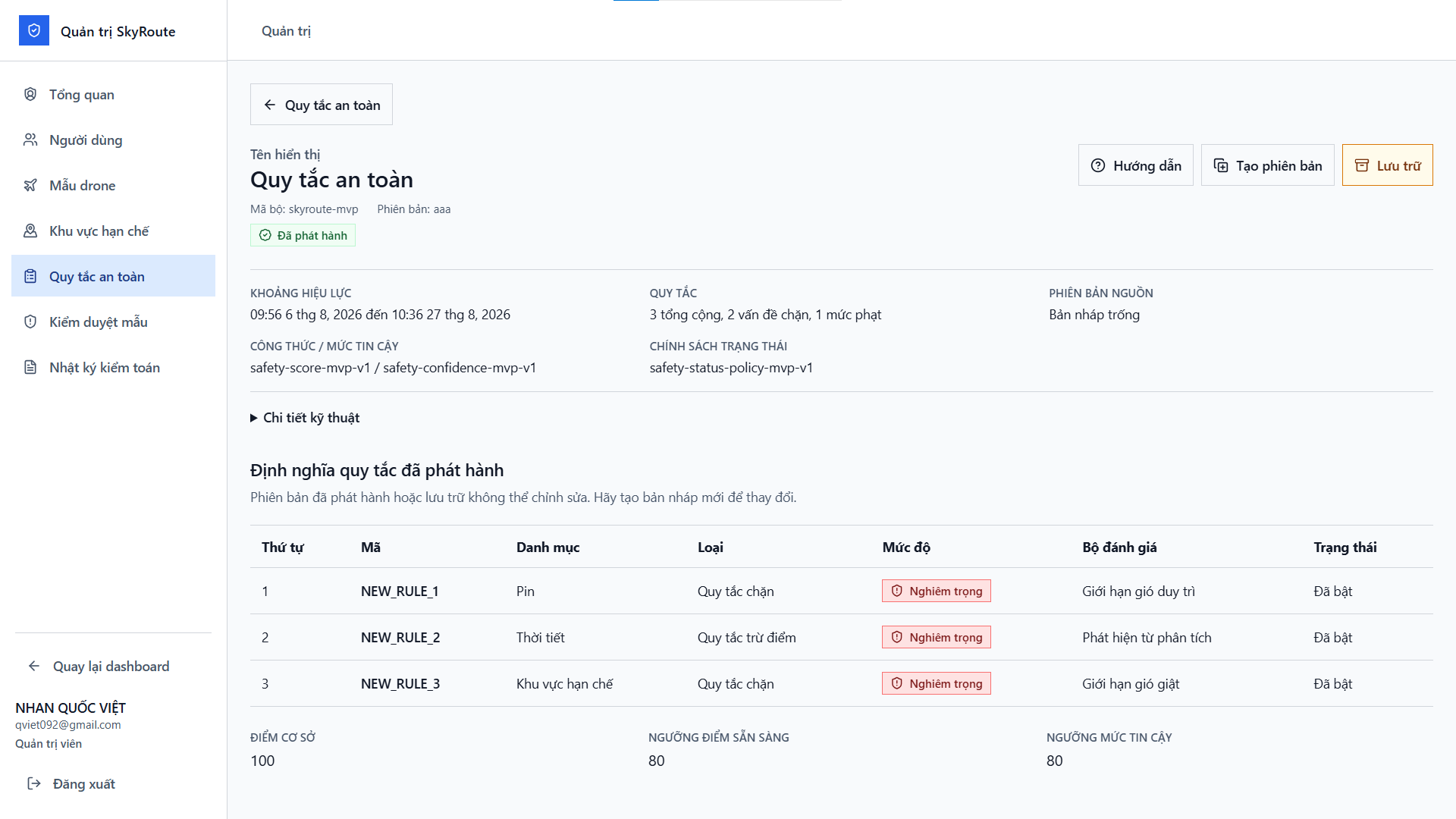Click the NEW_RULE_3 code cell
Viewport: 1456px width, 819px height.
point(400,684)
